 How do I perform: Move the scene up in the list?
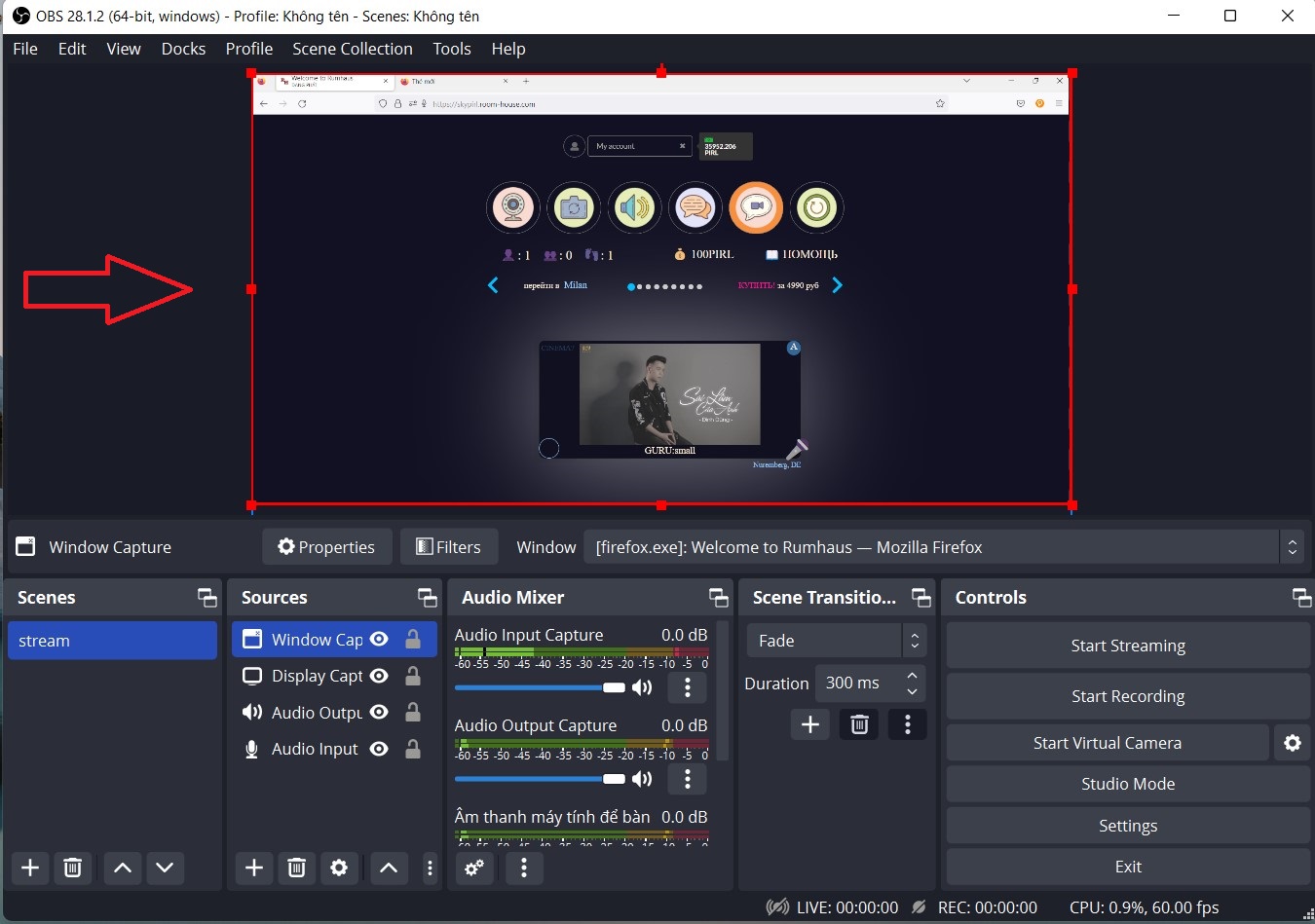123,868
